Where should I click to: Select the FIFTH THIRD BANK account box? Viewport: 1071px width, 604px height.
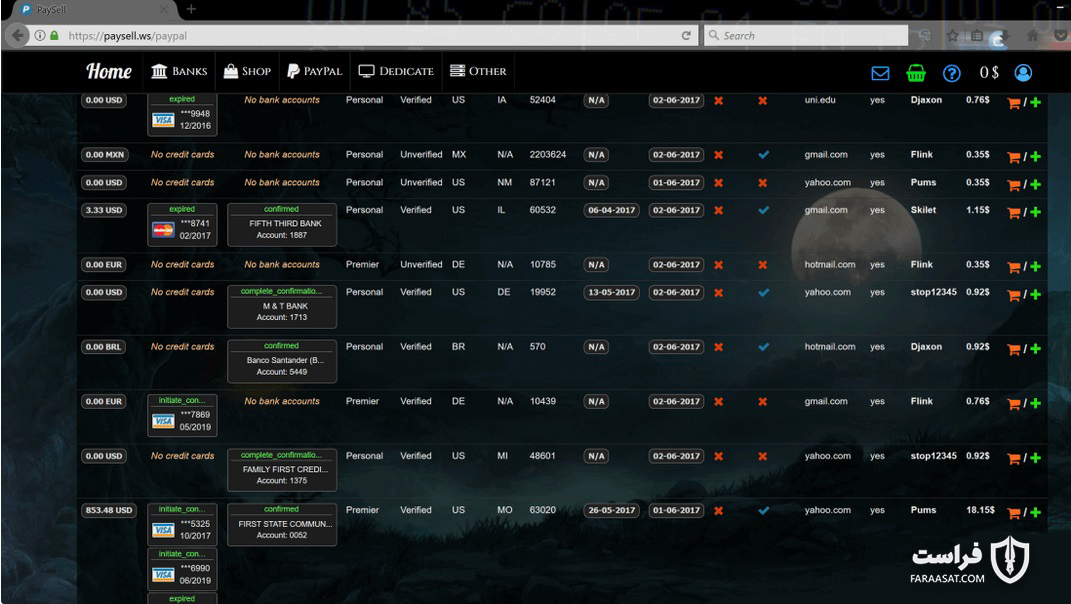pyautogui.click(x=282, y=225)
